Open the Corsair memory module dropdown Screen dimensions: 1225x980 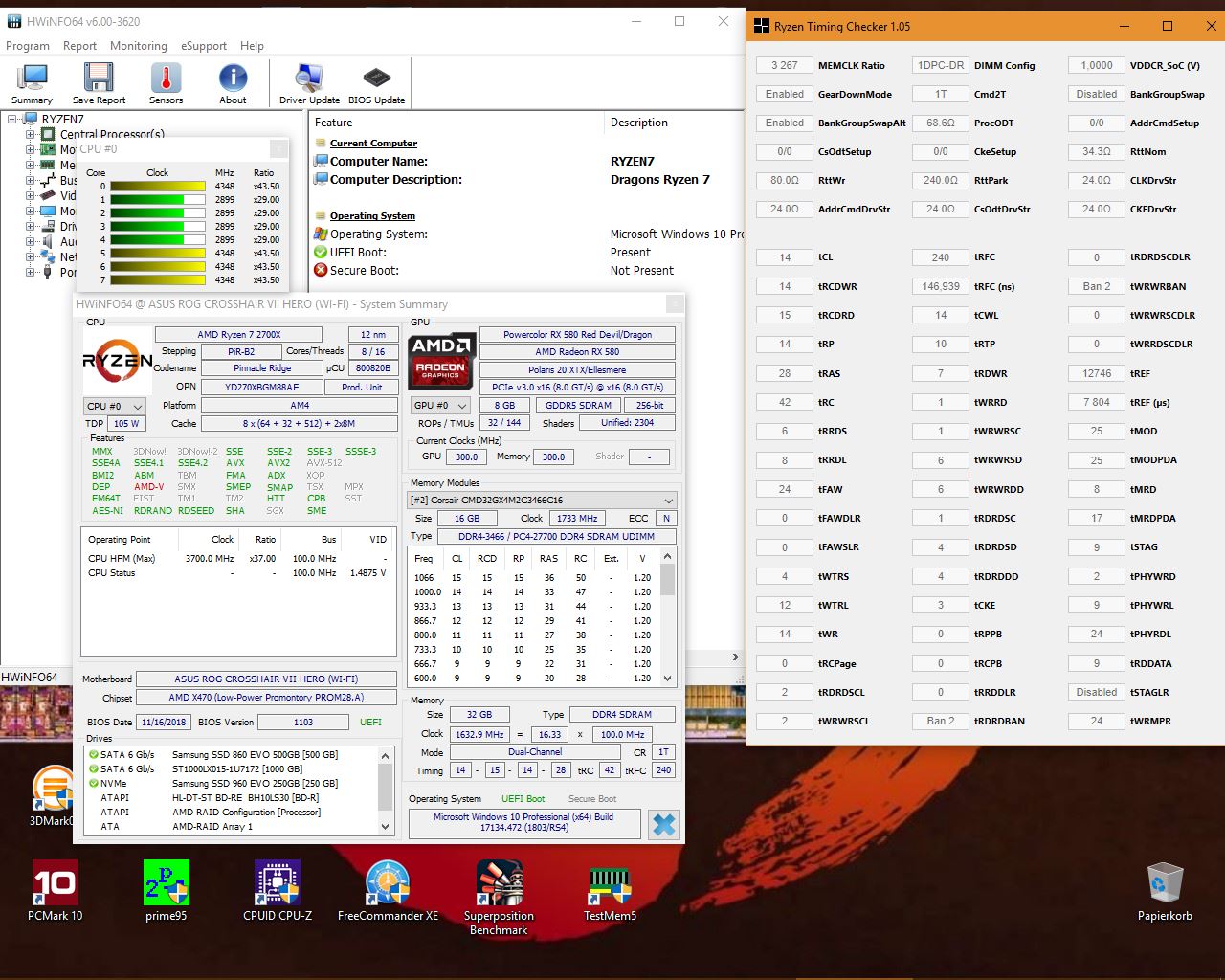(668, 499)
